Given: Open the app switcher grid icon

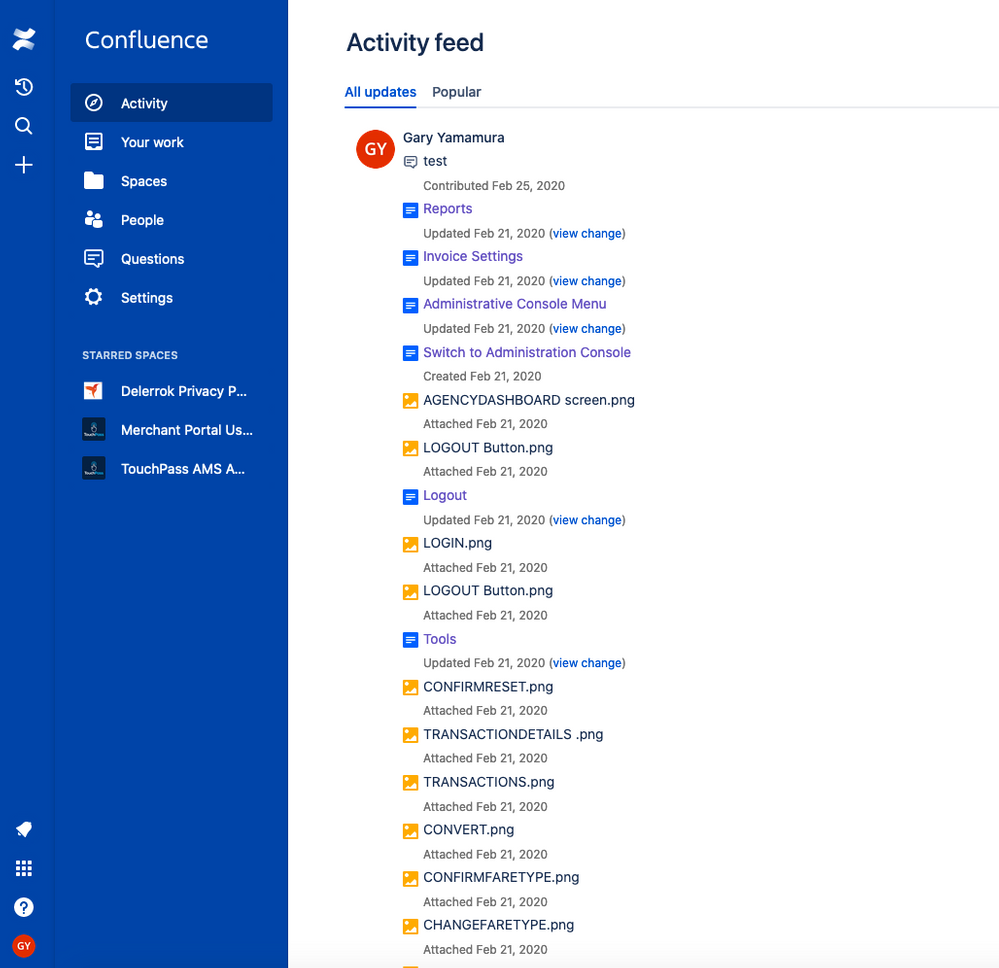Looking at the screenshot, I should coord(24,868).
